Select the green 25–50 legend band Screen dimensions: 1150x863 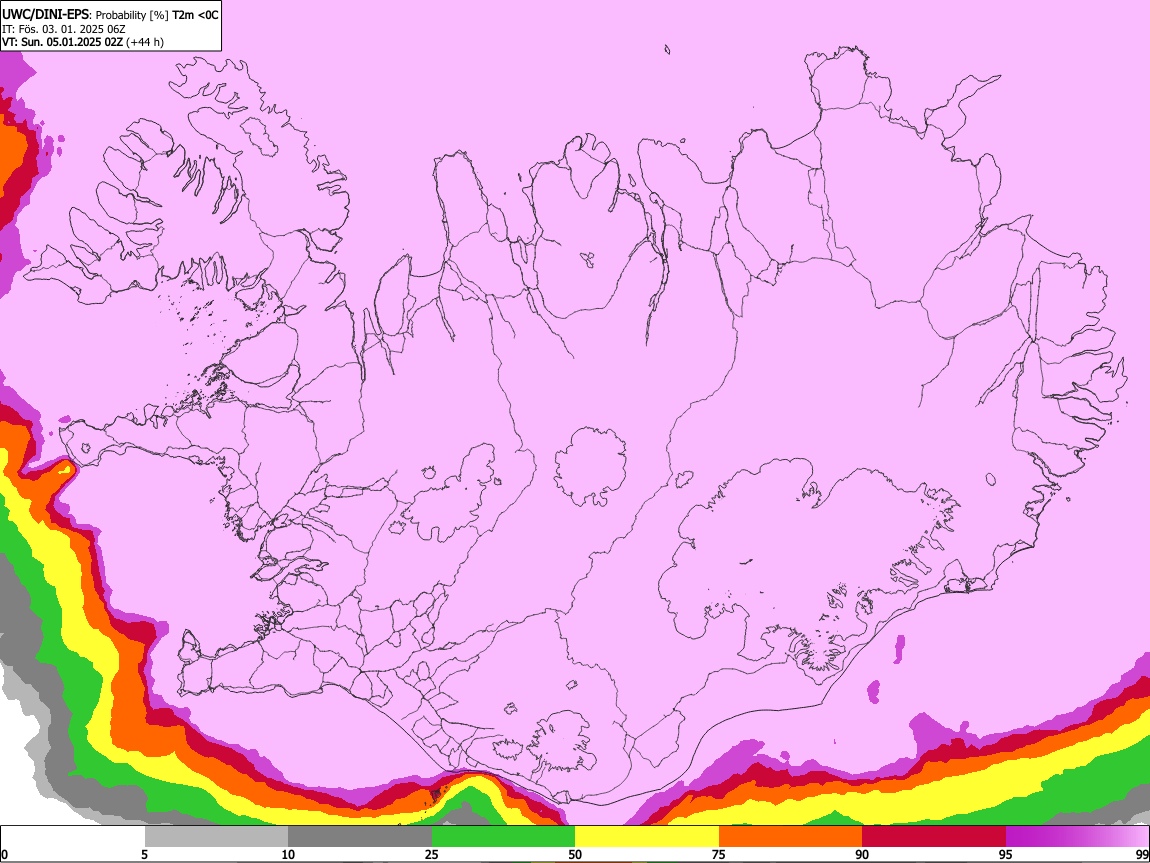(x=503, y=837)
